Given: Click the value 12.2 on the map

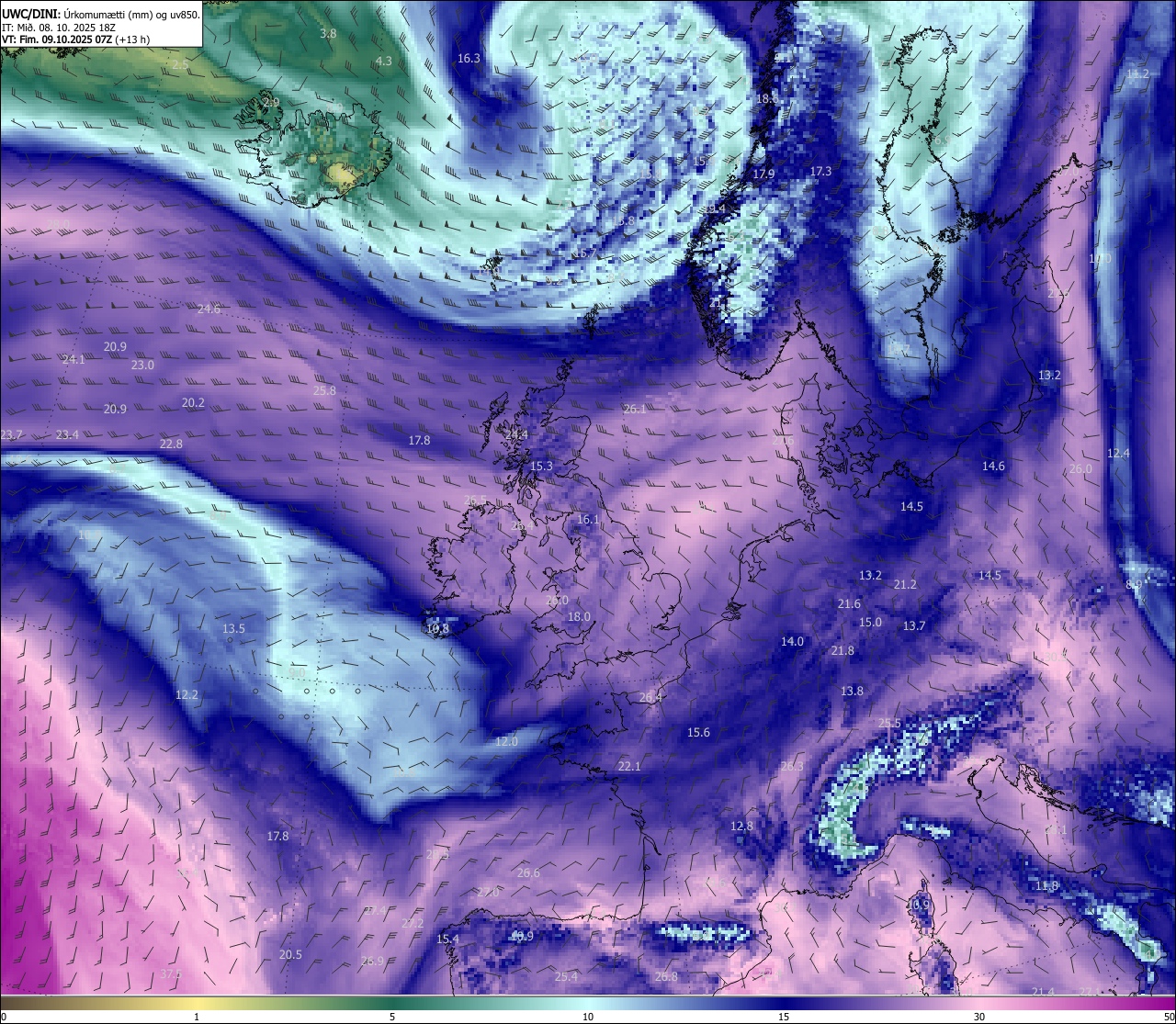Looking at the screenshot, I should 187,694.
